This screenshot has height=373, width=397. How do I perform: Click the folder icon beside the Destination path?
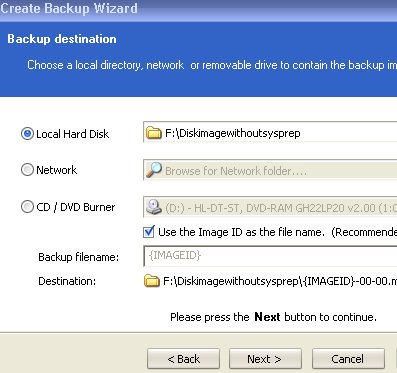[x=152, y=281]
